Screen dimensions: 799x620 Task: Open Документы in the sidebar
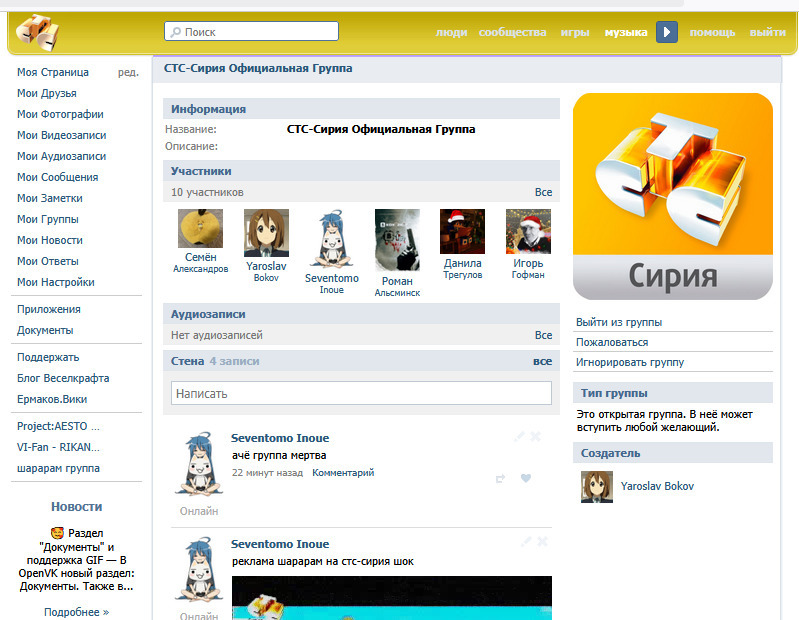(45, 330)
